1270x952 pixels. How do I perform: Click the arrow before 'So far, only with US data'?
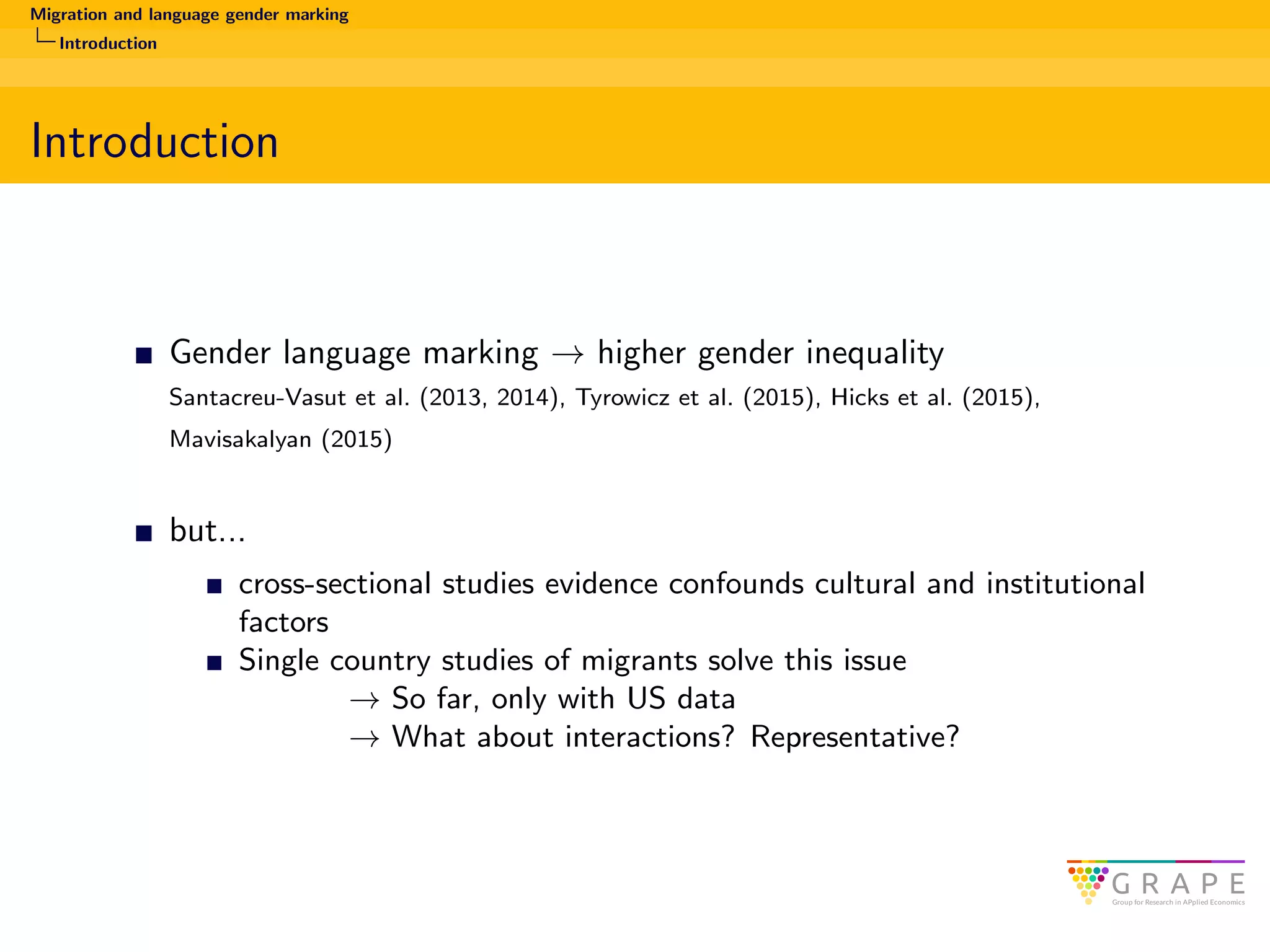tap(365, 701)
